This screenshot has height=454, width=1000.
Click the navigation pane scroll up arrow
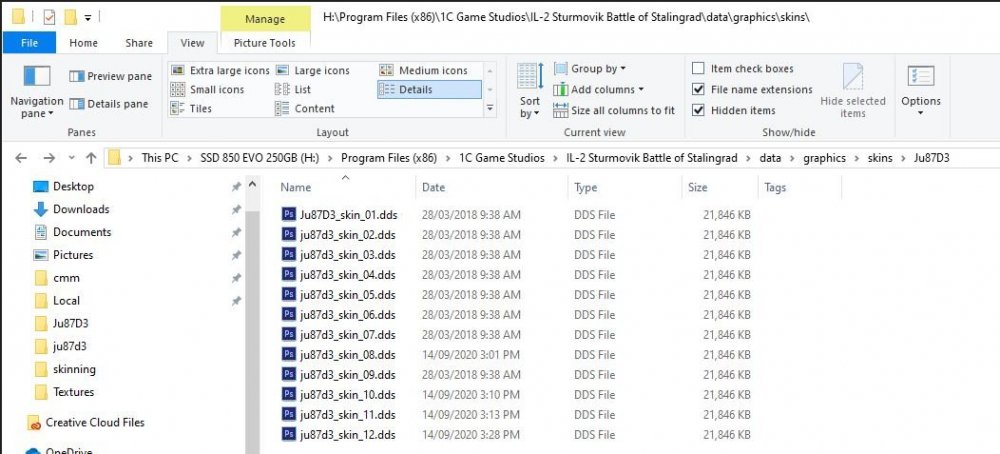coord(253,186)
